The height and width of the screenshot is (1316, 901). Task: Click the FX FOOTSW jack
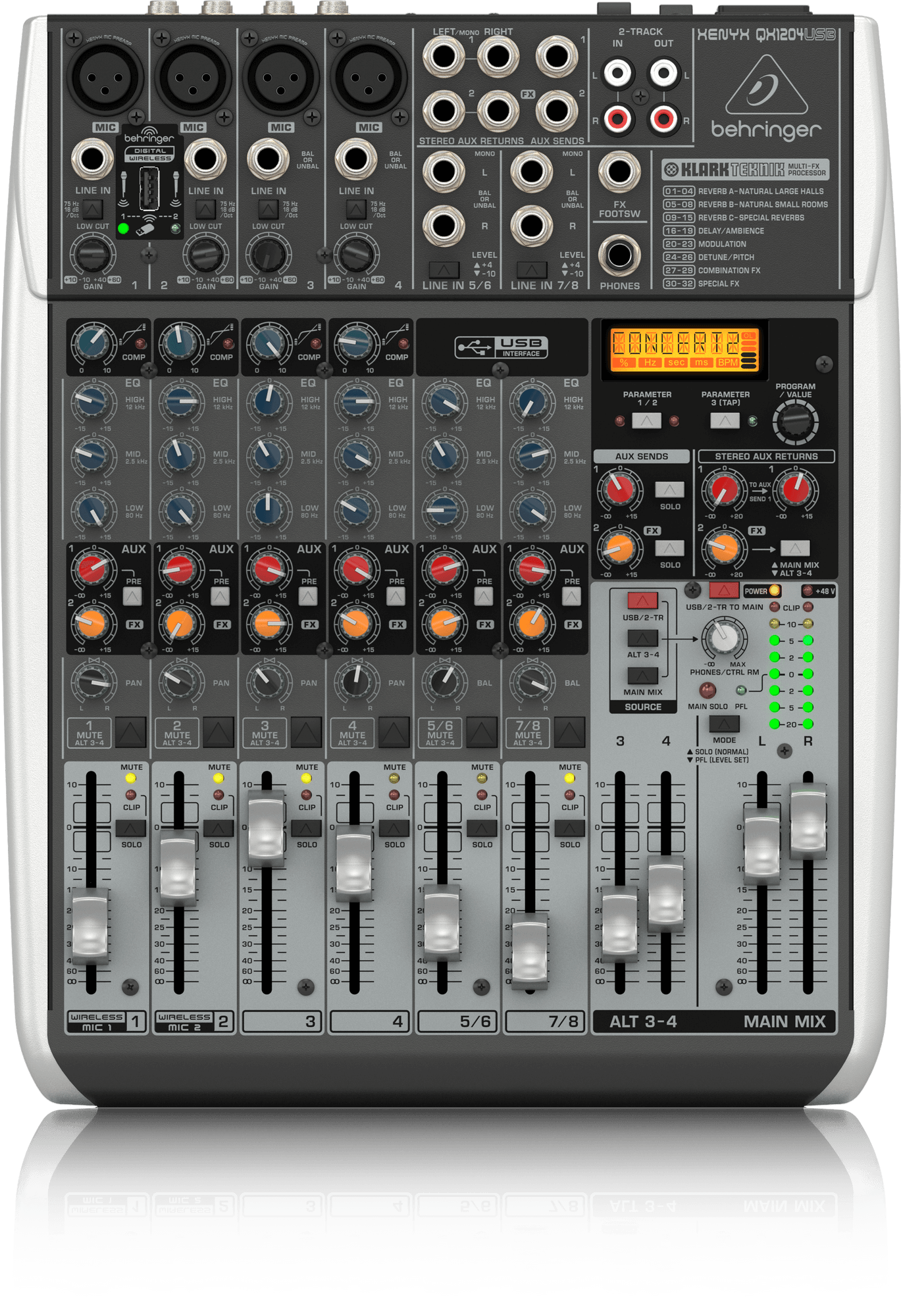(619, 172)
